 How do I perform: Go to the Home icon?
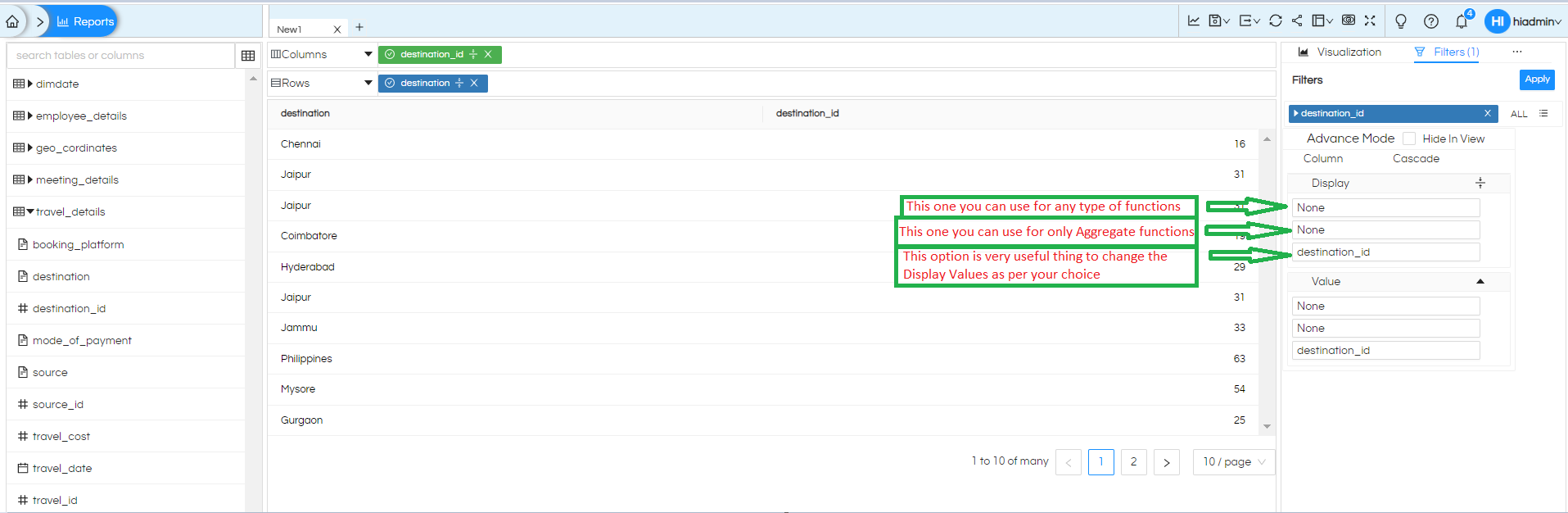[12, 21]
